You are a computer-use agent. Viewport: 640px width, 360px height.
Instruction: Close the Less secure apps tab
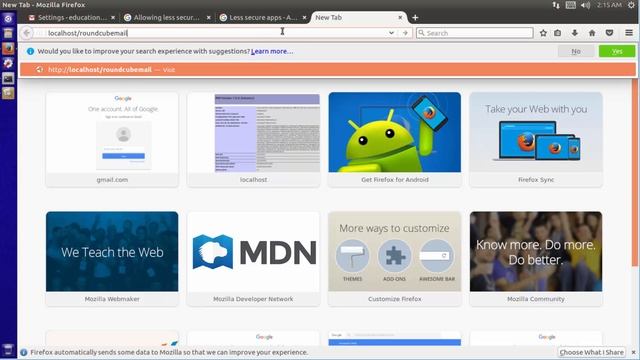point(304,18)
